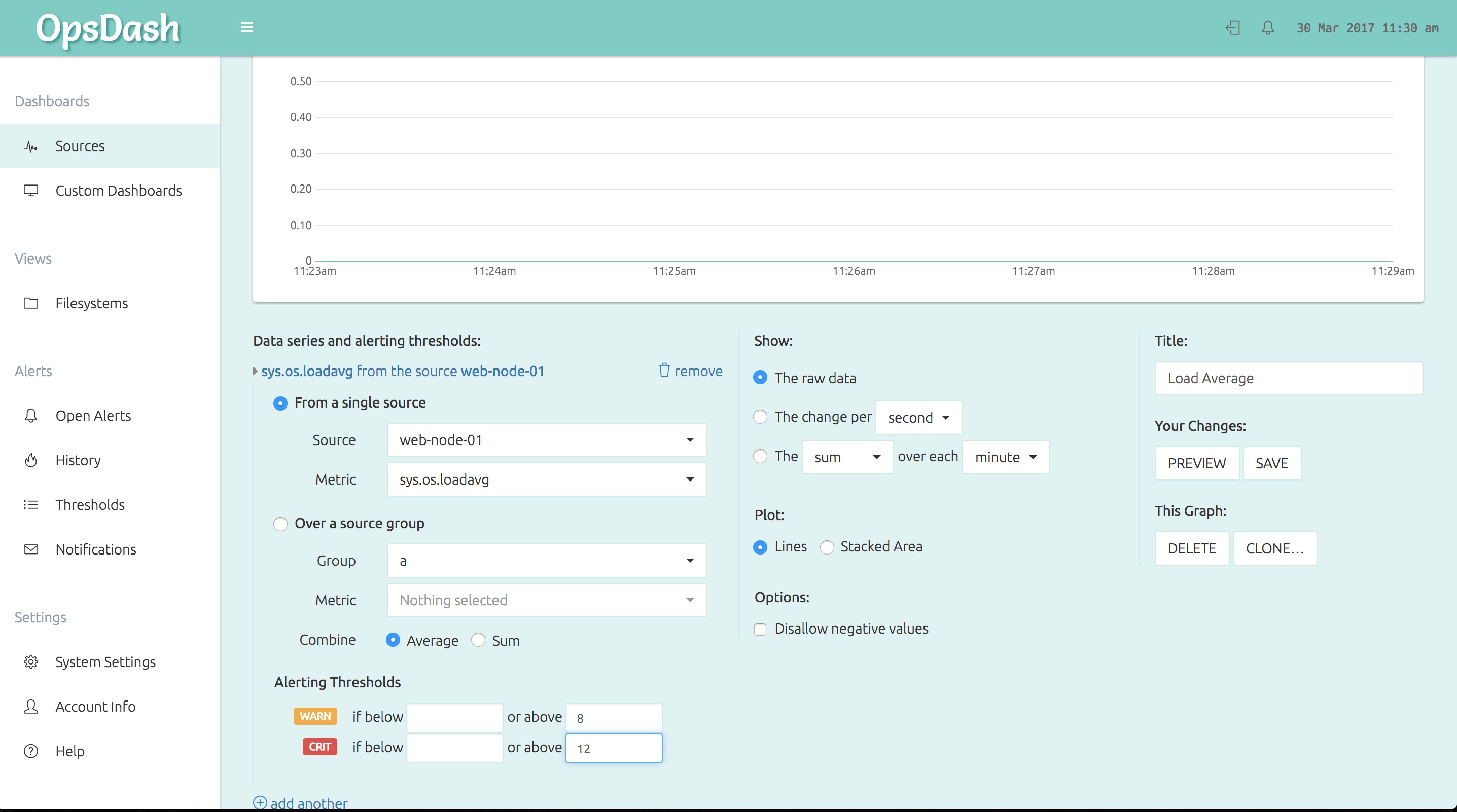
Task: Collapse the sys.os.loadavg series triangle
Action: 255,371
